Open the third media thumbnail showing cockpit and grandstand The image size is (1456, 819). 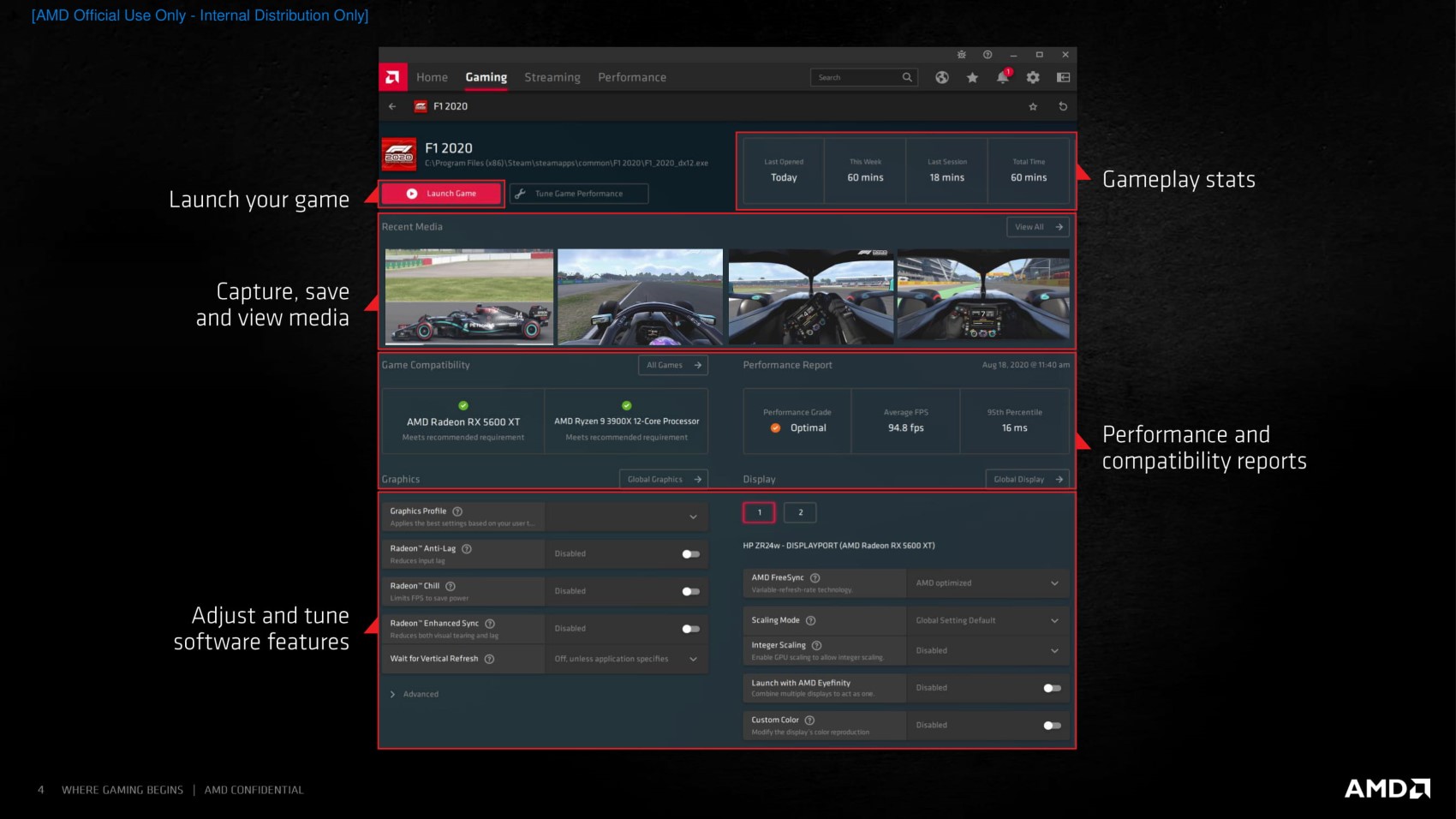pyautogui.click(x=810, y=297)
